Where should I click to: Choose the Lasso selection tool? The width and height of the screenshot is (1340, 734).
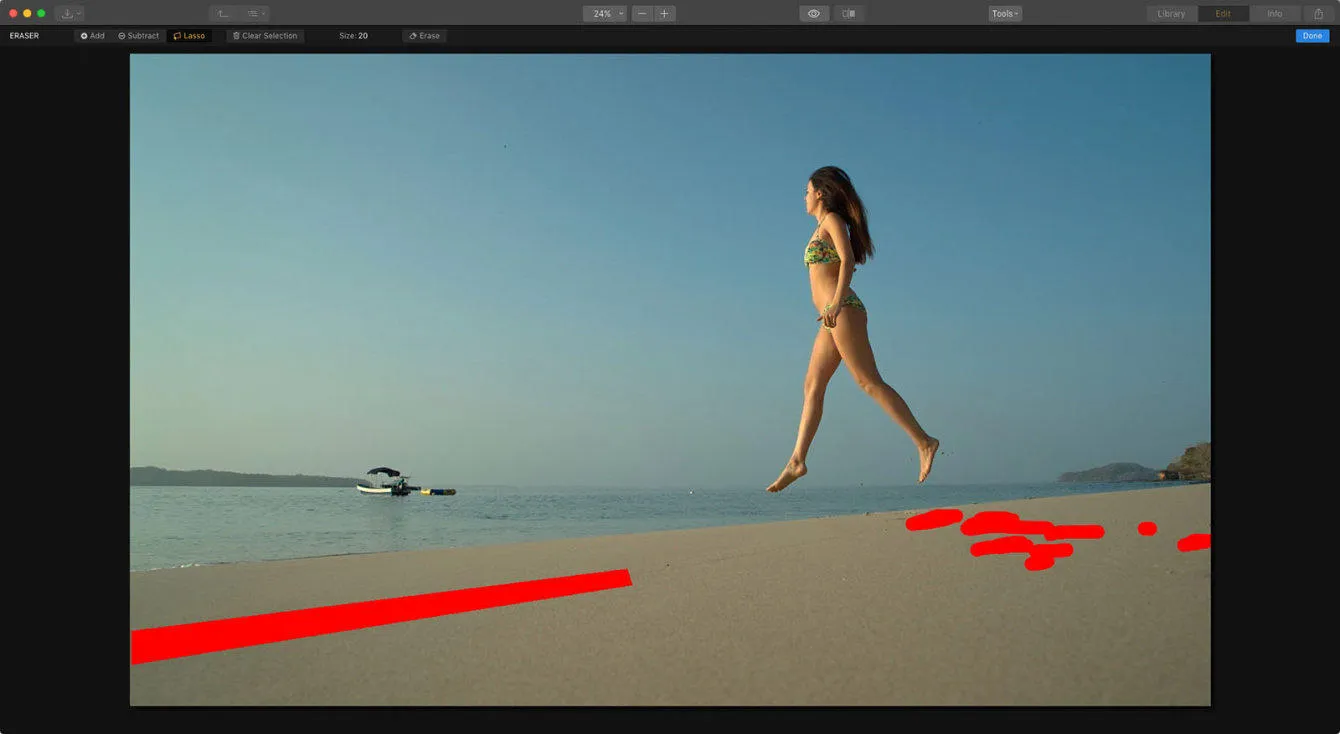[x=189, y=36]
